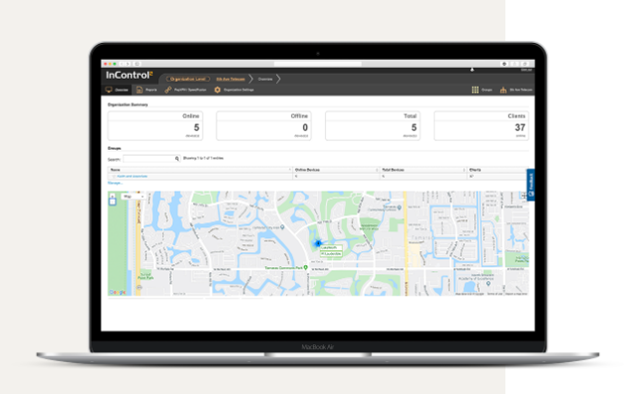
Task: Click the organization name breadcrumb link
Action: tap(230, 79)
